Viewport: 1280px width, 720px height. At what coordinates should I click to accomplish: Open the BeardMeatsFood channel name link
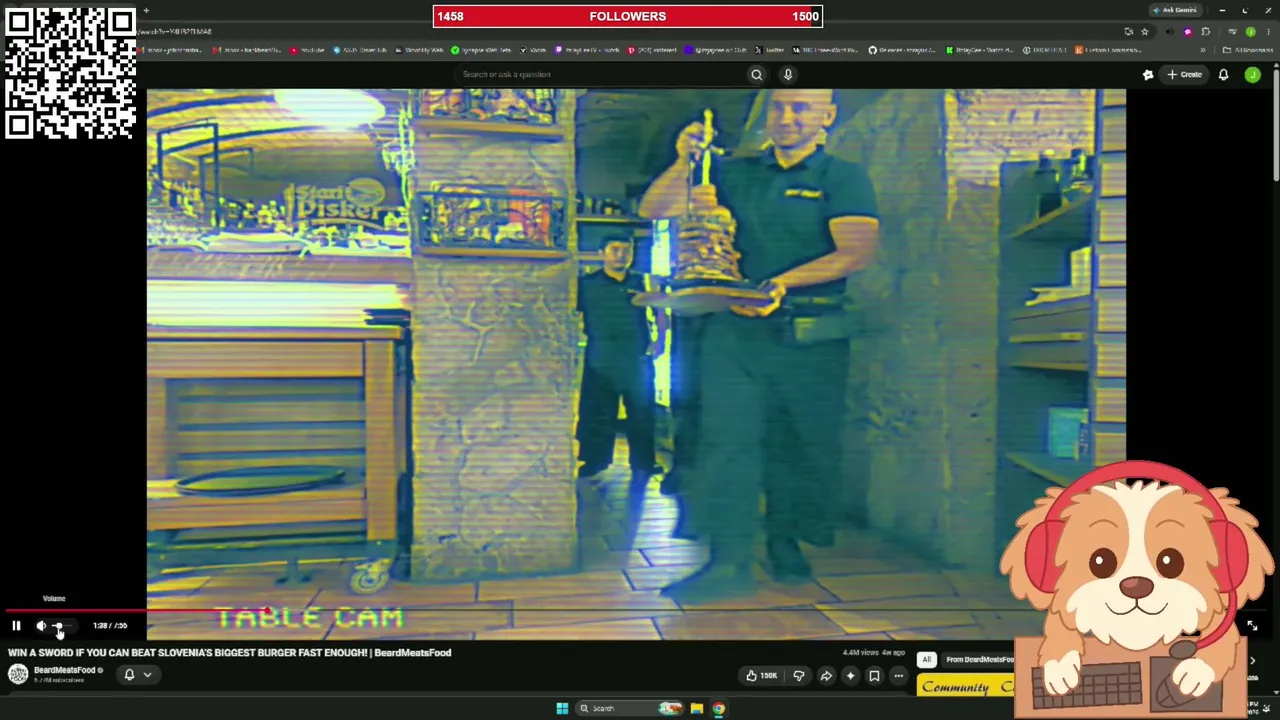(x=65, y=670)
